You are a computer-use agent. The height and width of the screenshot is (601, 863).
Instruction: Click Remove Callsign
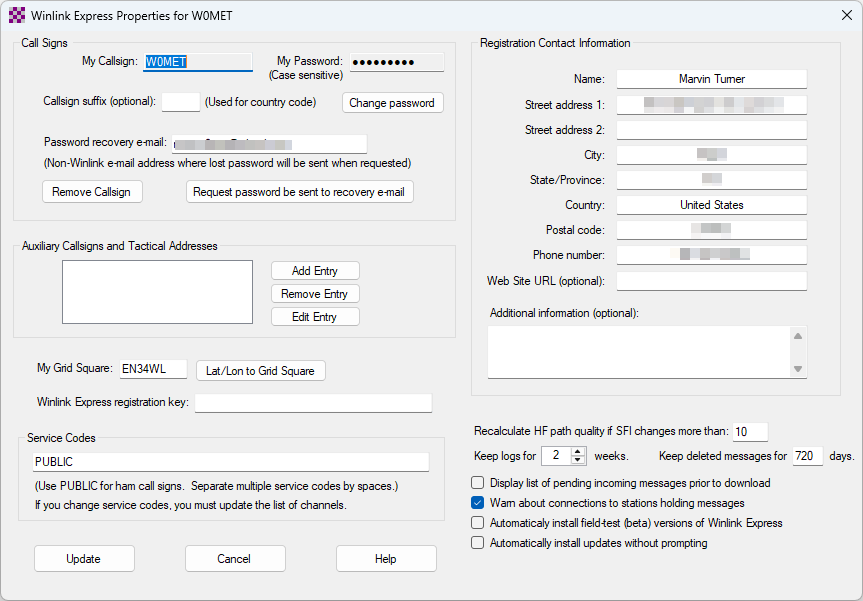92,191
